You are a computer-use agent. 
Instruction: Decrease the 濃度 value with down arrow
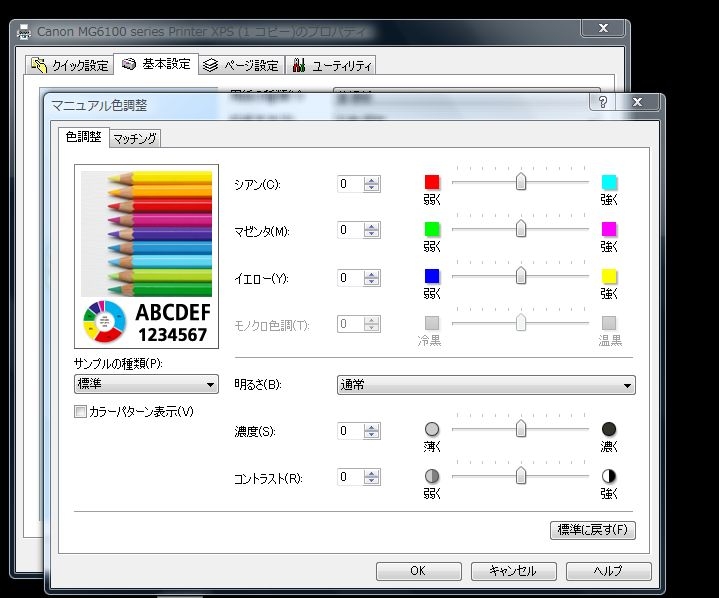[x=371, y=434]
